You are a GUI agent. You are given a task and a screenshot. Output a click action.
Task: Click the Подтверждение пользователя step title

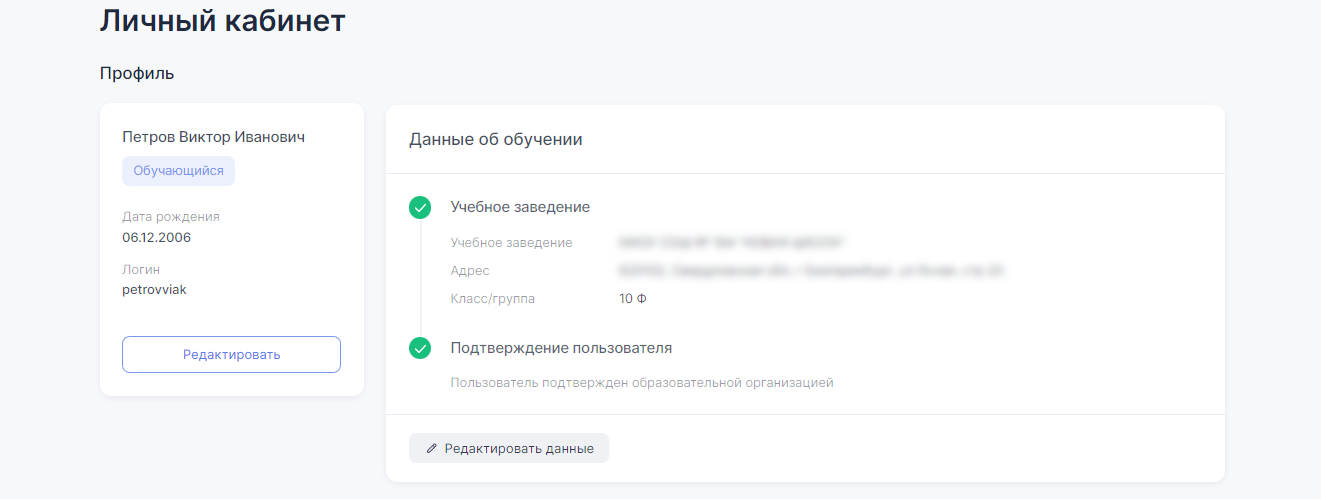(561, 348)
